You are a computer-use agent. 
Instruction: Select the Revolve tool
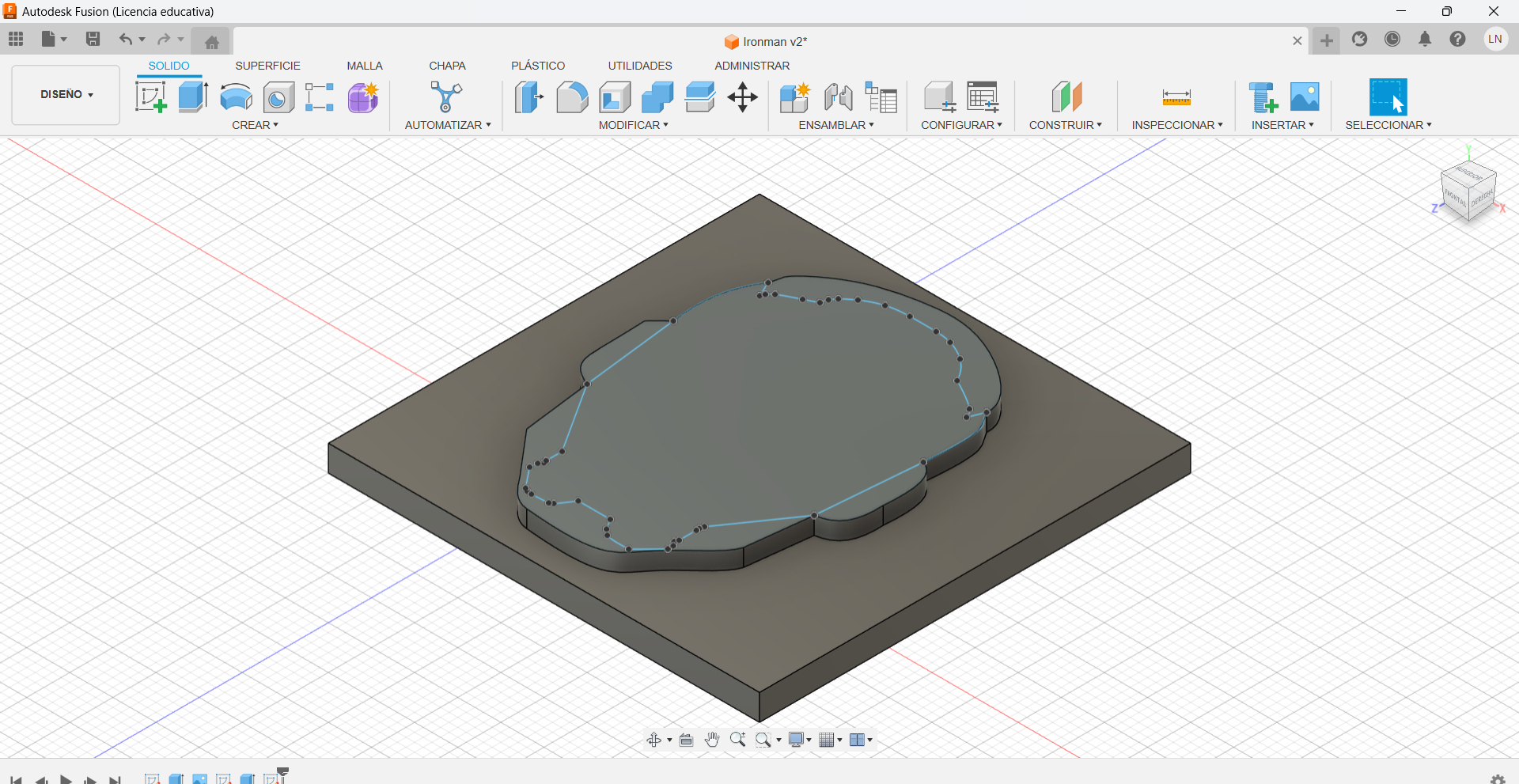pos(236,97)
